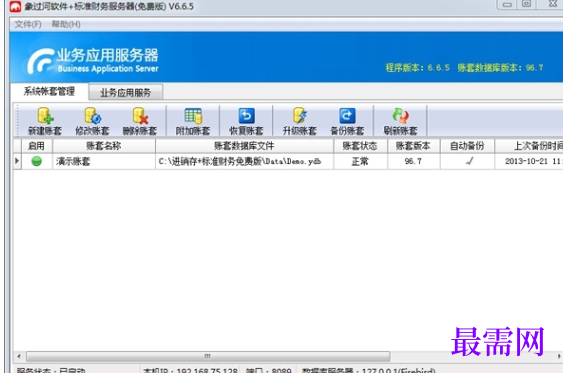Click the app logo icon in title bar
Viewport: 563px width, 373px height.
click(15, 6)
